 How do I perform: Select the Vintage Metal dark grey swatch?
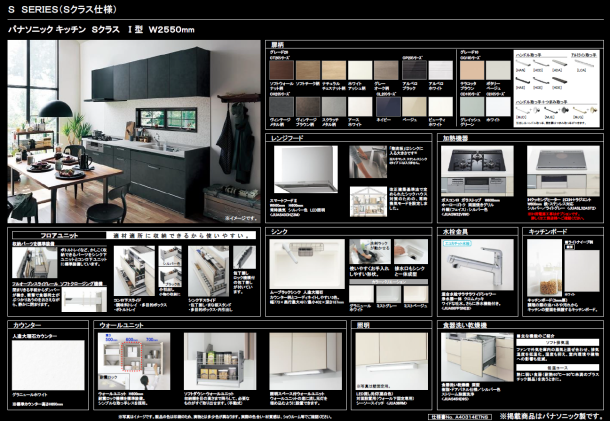[x=282, y=107]
